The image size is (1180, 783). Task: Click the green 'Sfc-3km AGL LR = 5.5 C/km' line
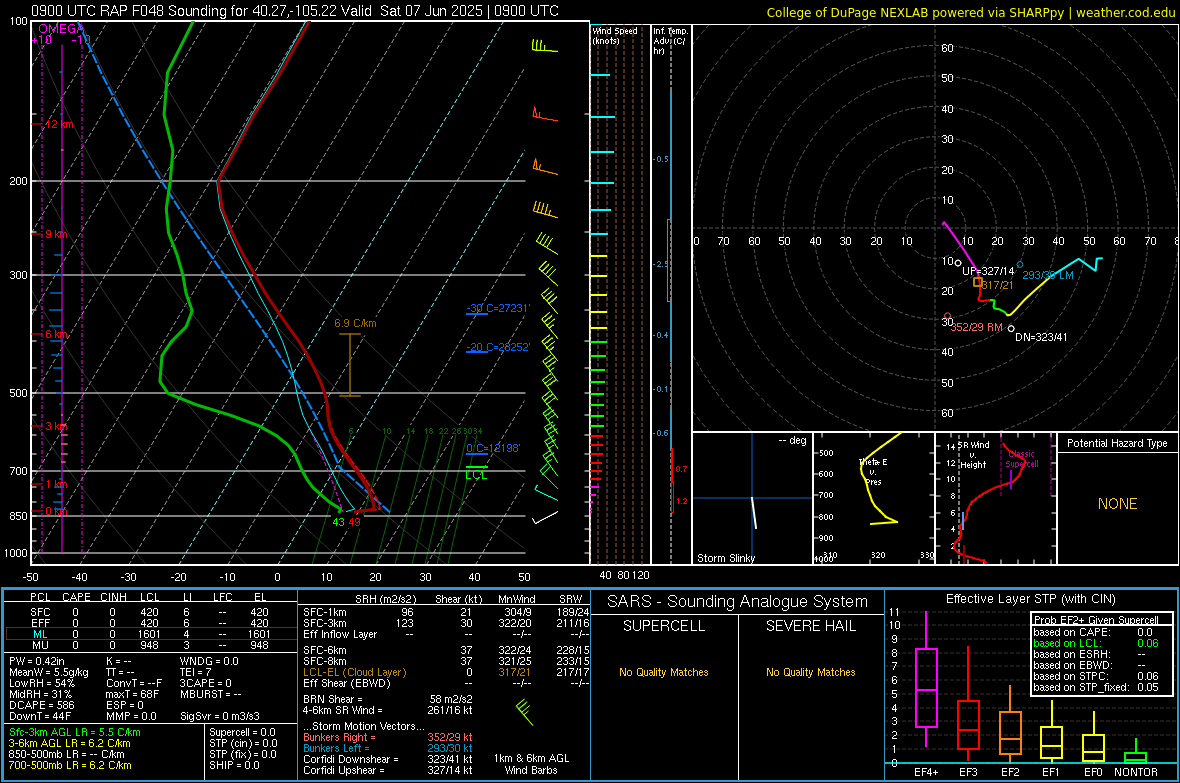pyautogui.click(x=75, y=732)
